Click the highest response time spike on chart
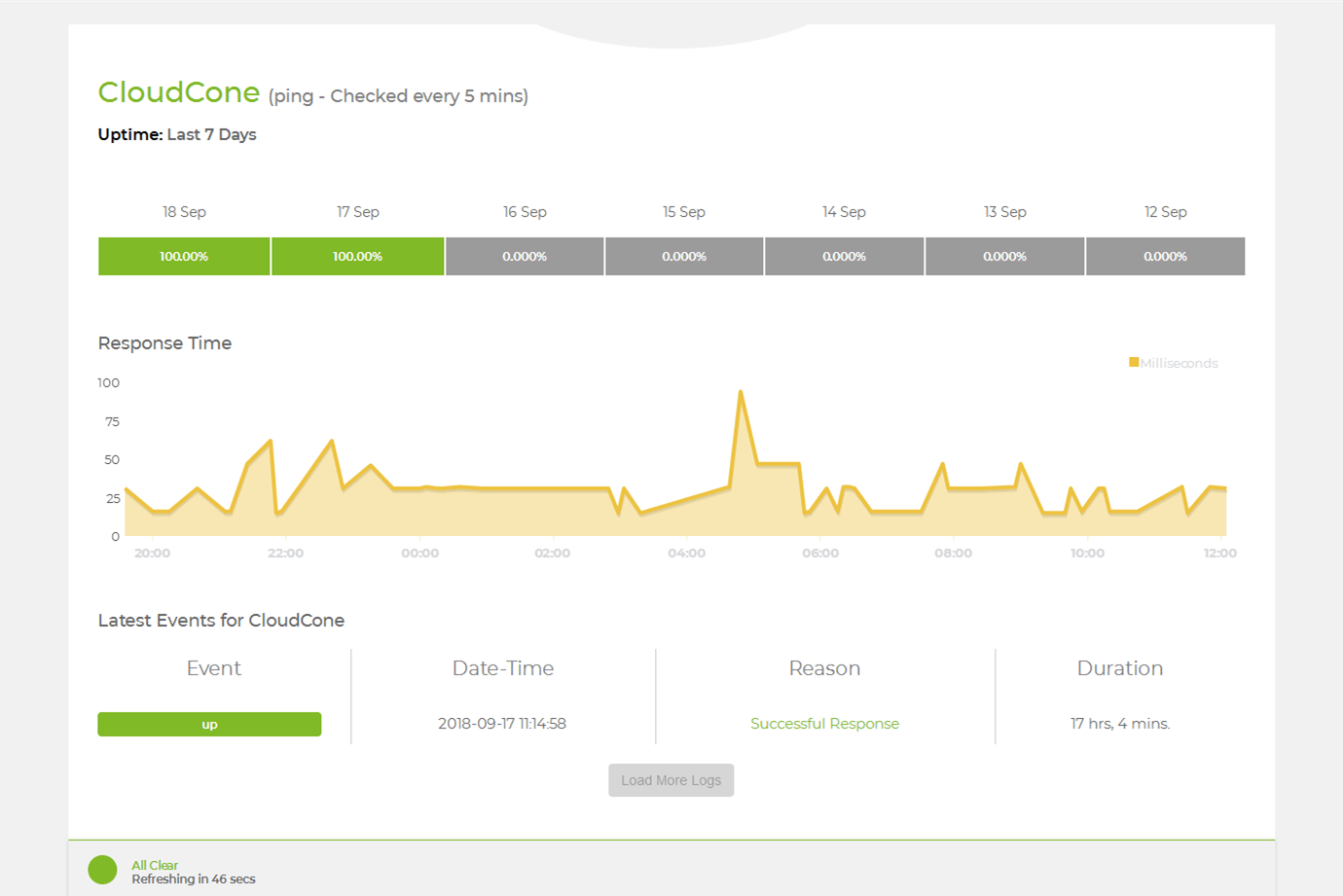The width and height of the screenshot is (1343, 896). click(x=741, y=392)
